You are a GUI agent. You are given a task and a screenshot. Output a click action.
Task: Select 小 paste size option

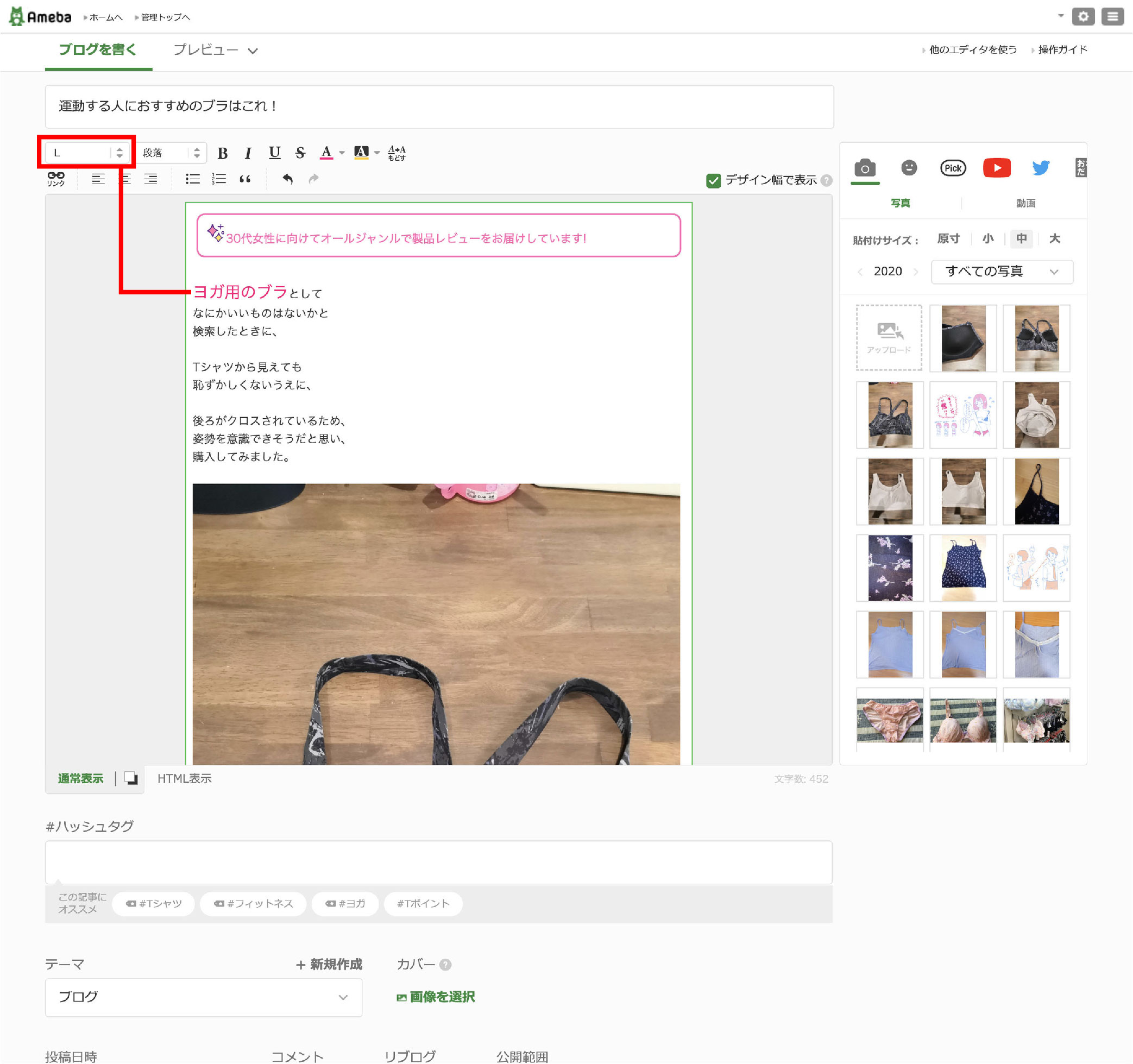tap(987, 239)
